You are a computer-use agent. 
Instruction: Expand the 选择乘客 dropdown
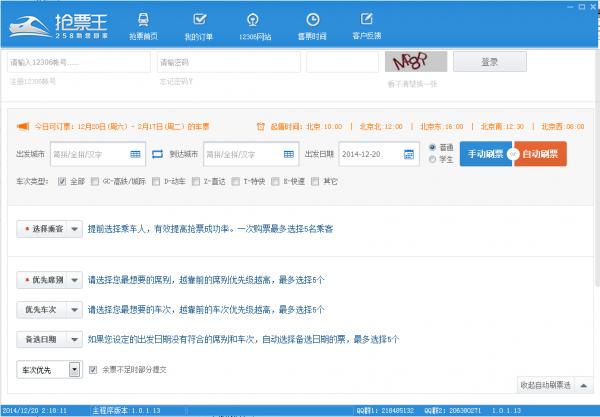pos(44,229)
